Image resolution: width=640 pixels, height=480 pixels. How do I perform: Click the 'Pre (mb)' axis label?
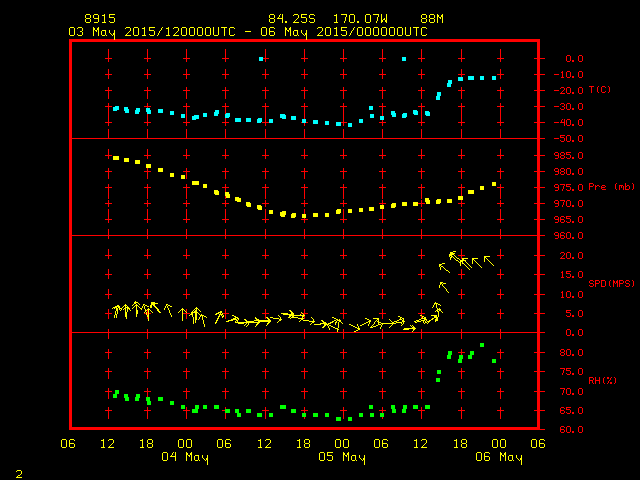click(x=611, y=187)
